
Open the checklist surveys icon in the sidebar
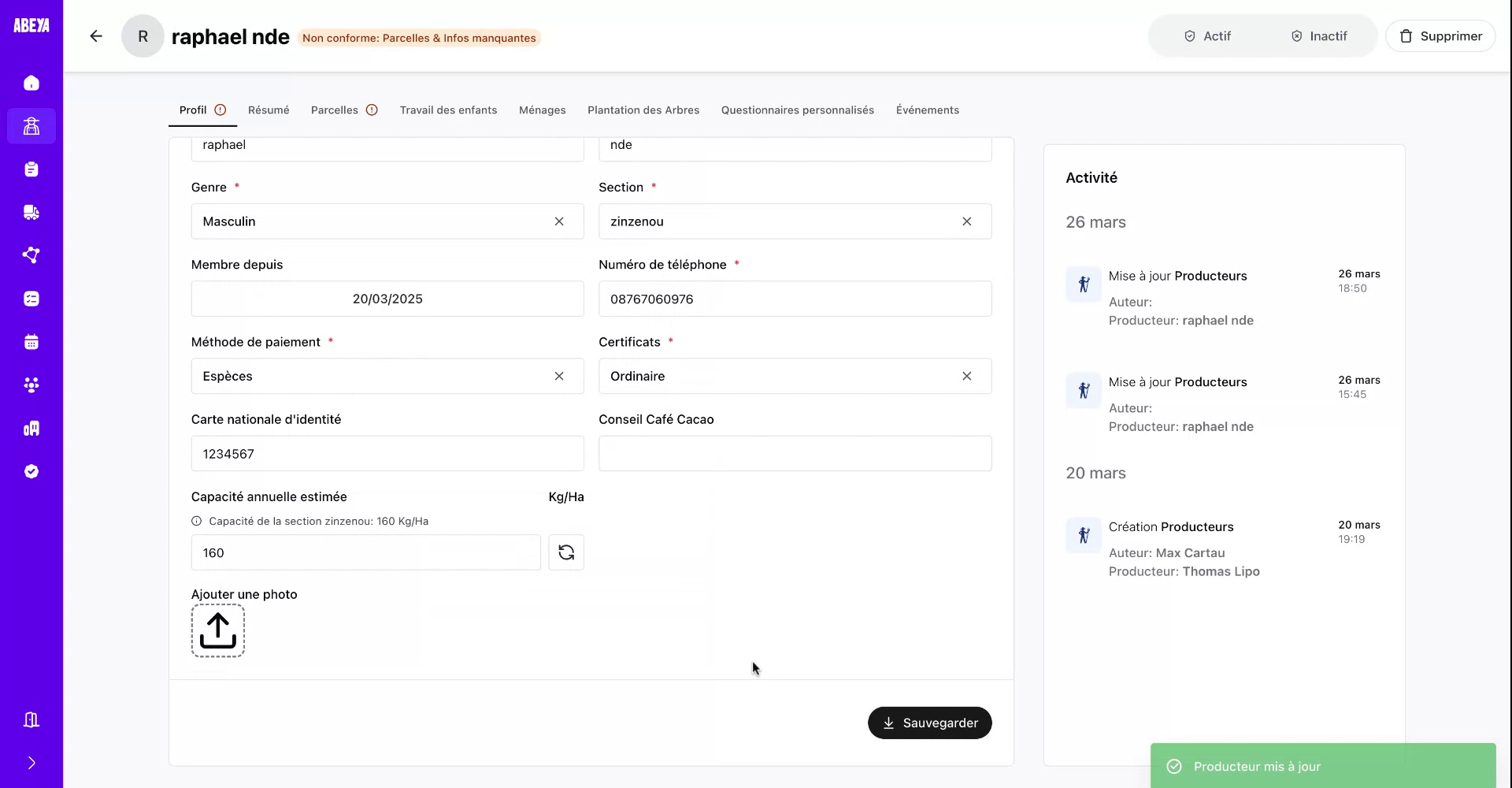[31, 298]
